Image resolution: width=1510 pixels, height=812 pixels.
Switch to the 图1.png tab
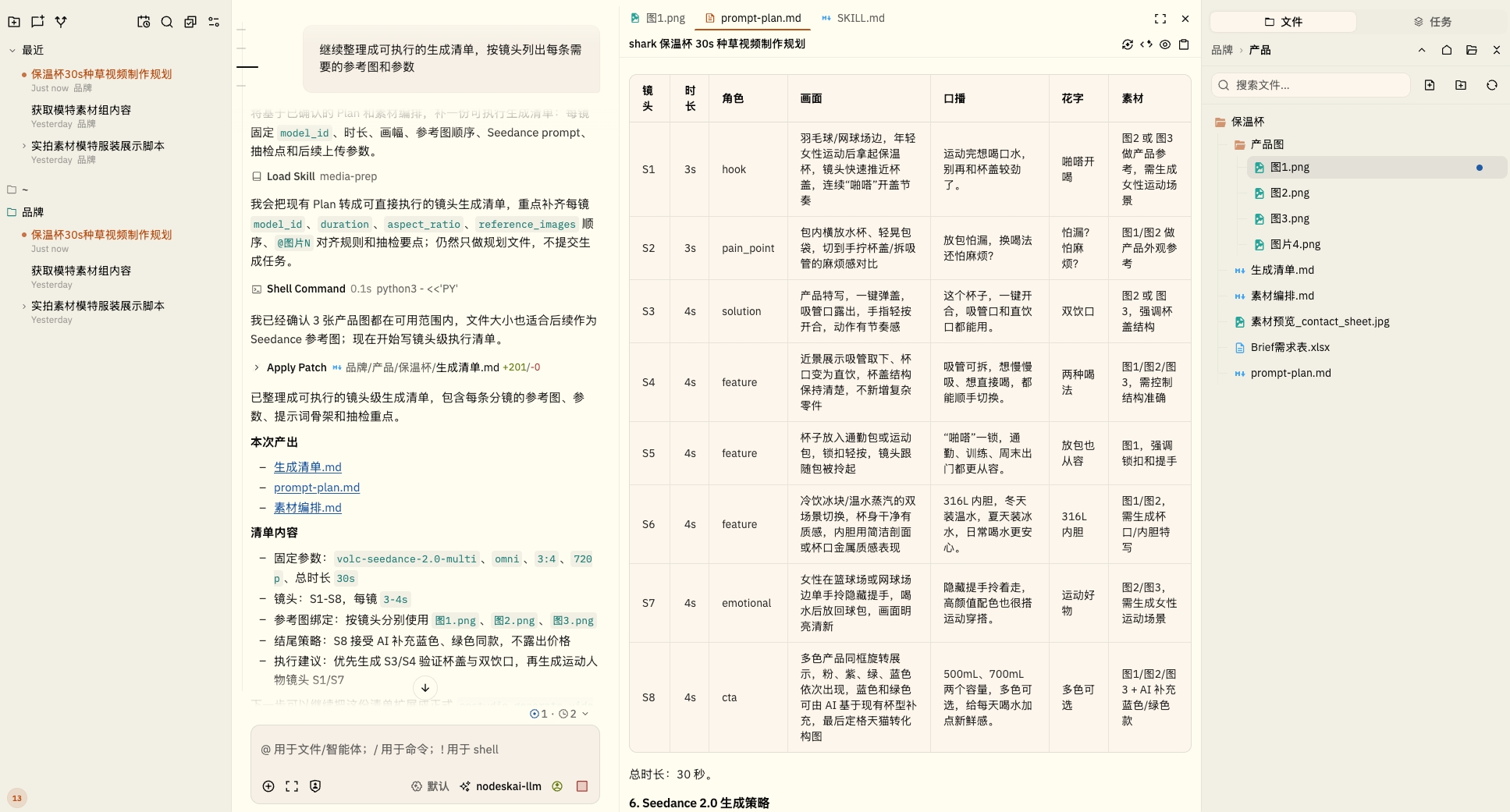[658, 18]
